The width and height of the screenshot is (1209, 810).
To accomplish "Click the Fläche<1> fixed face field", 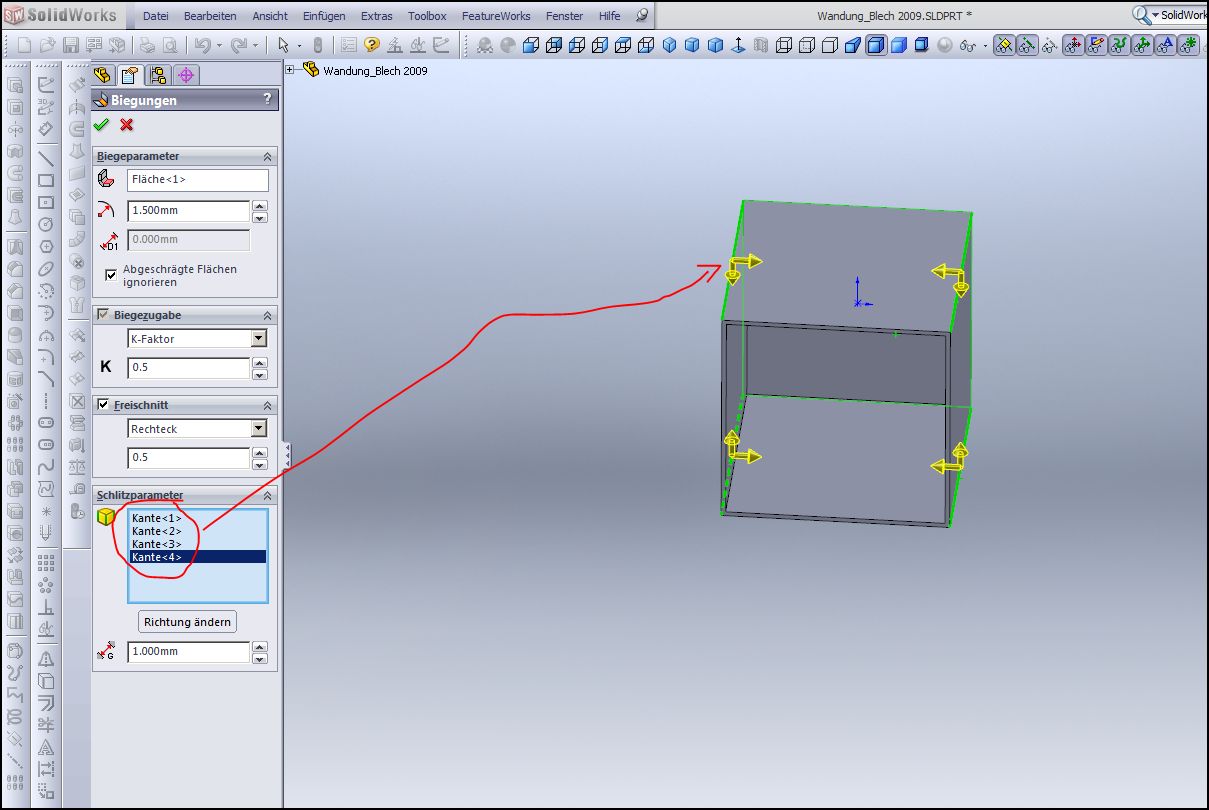I will click(198, 180).
